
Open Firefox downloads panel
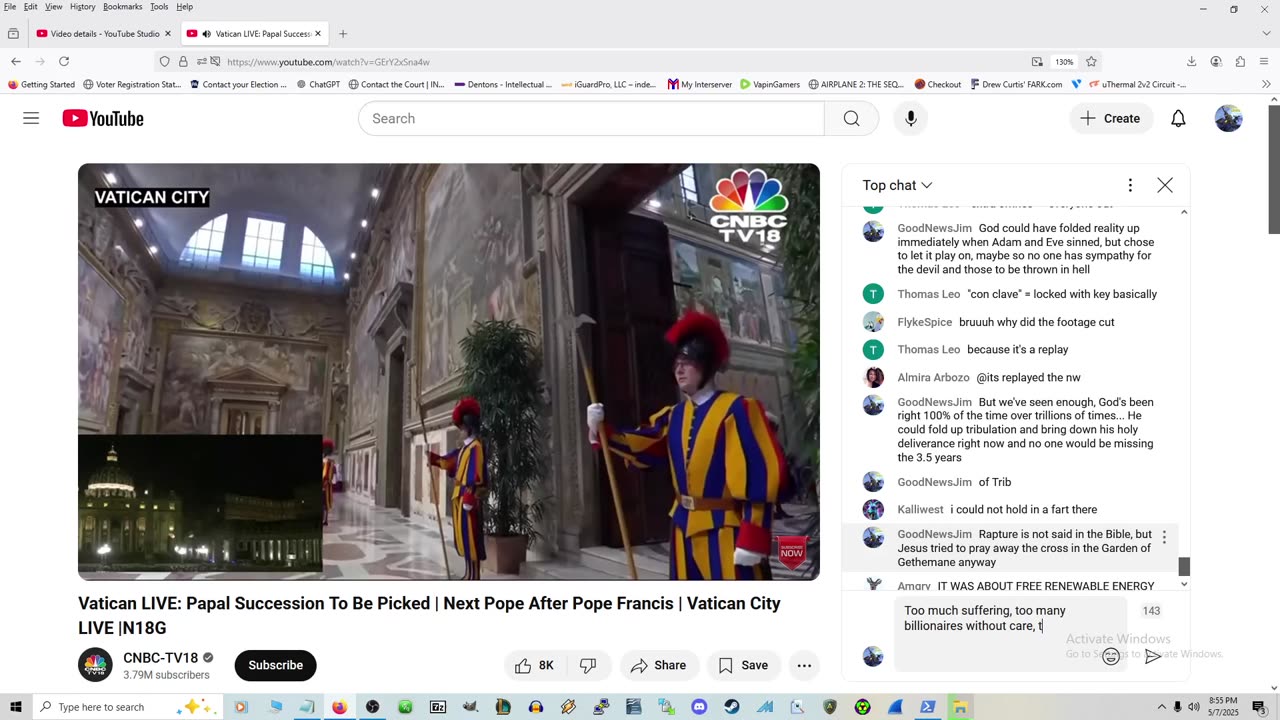click(1191, 61)
